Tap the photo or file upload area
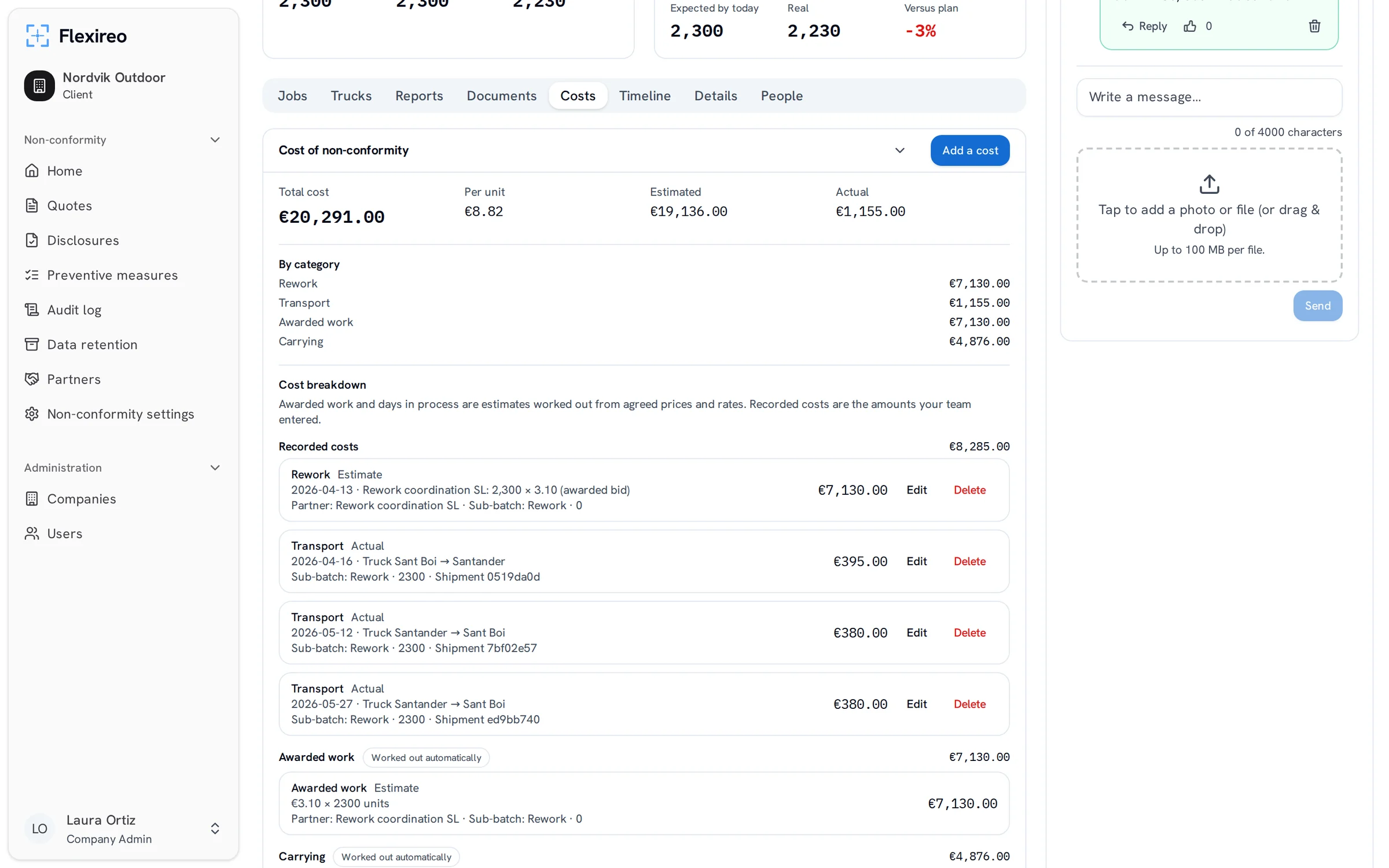The width and height of the screenshot is (1389, 868). [1209, 215]
